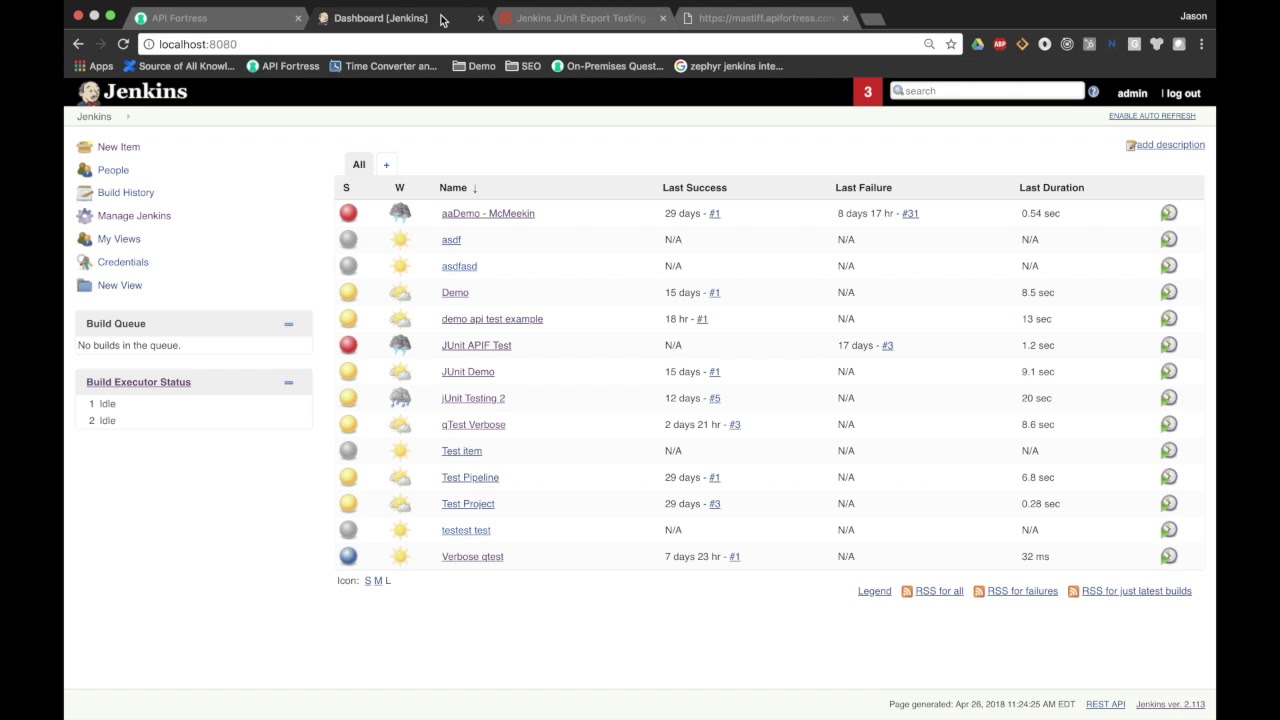Open the demo api test example job
Screen dimensions: 1280x720
[x=492, y=319]
